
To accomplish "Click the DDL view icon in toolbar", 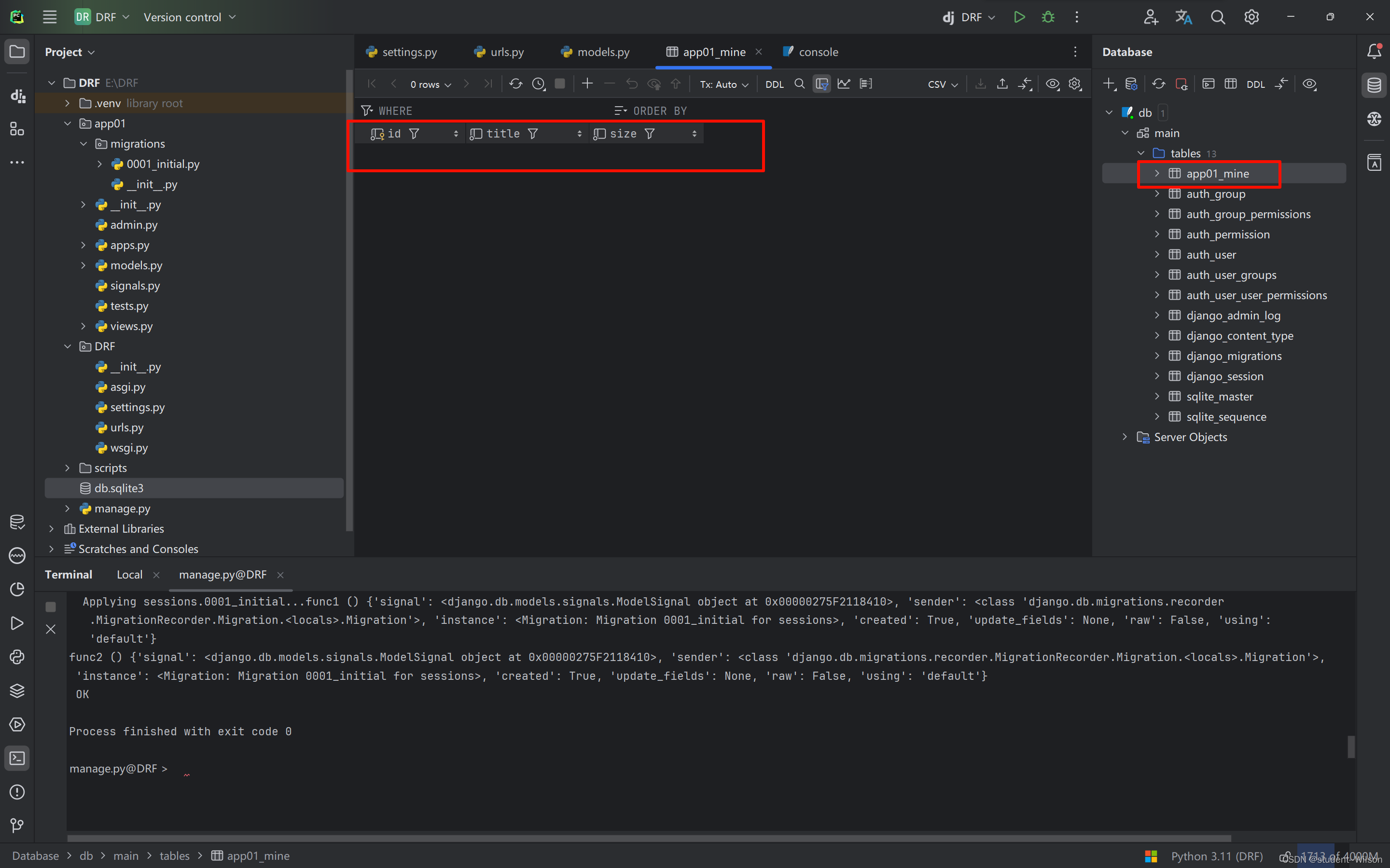I will [x=774, y=83].
